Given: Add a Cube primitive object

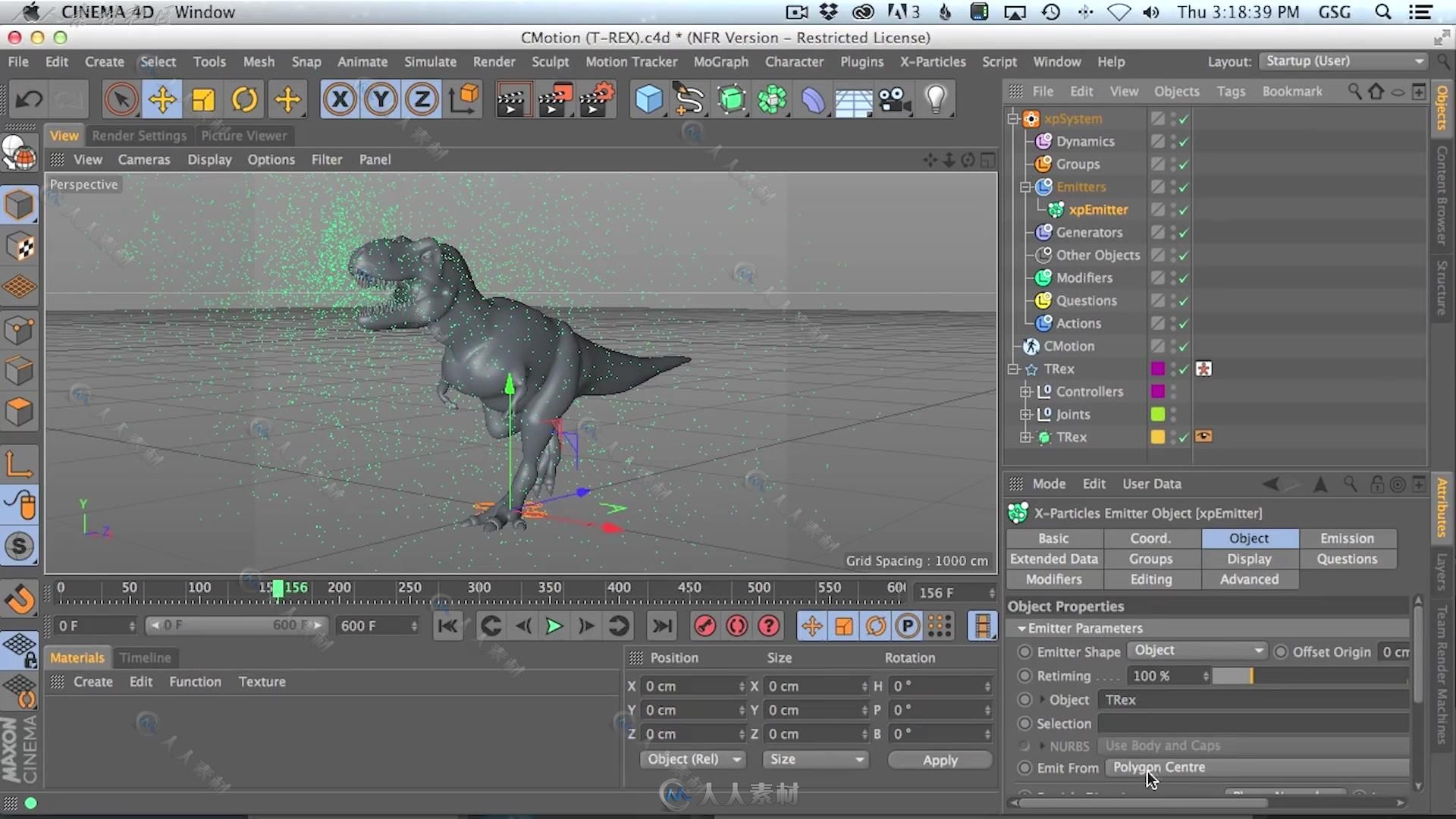Looking at the screenshot, I should pyautogui.click(x=648, y=99).
